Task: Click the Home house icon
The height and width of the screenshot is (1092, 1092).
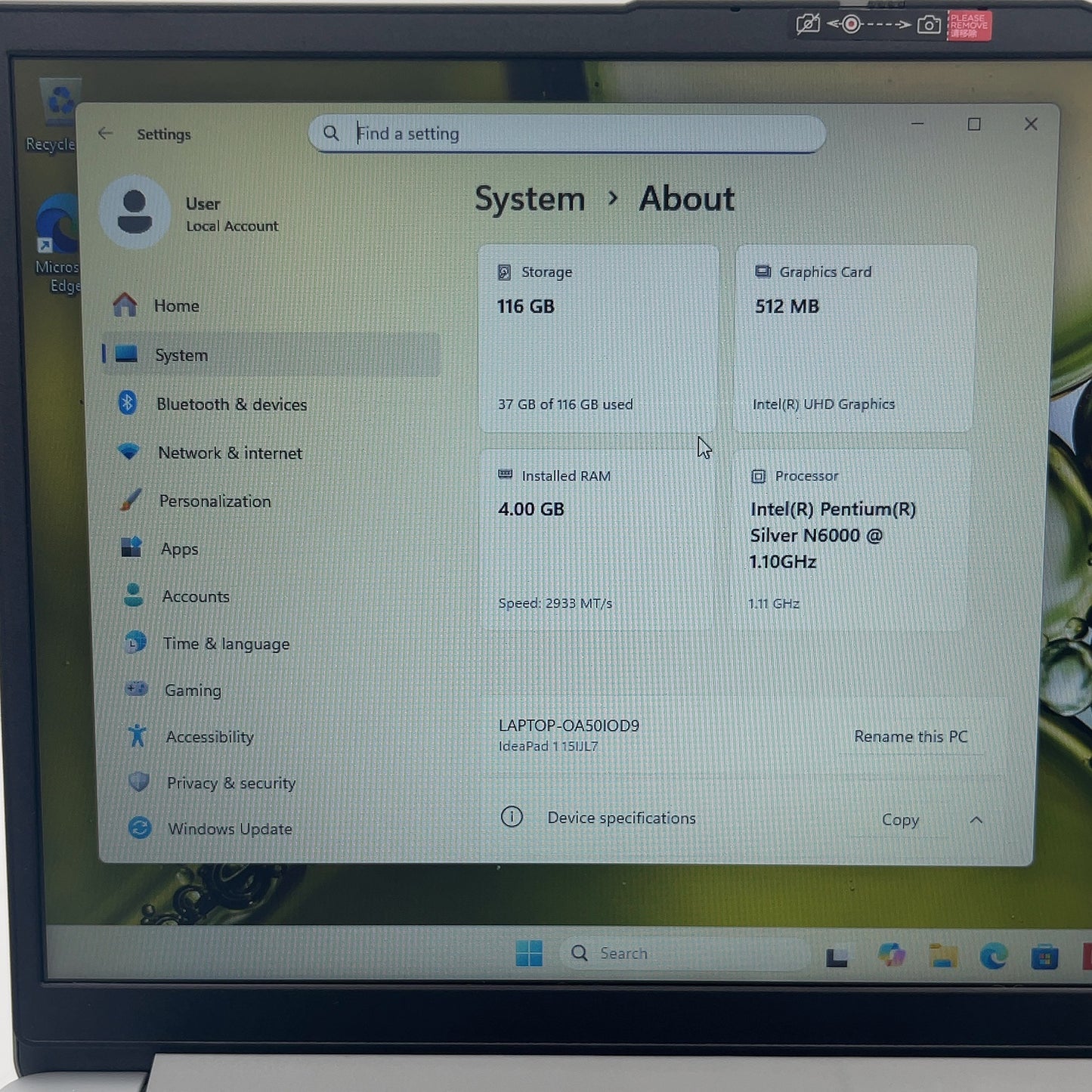Action: tap(125, 305)
